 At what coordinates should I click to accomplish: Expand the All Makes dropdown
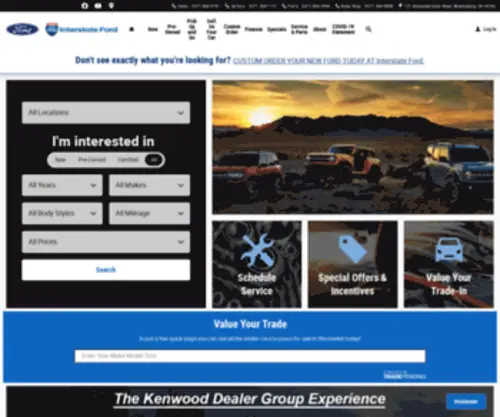tap(149, 185)
